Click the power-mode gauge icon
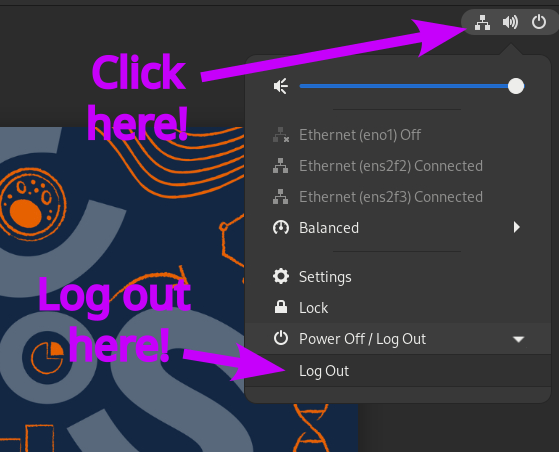Image resolution: width=559 pixels, height=452 pixels. coord(281,227)
